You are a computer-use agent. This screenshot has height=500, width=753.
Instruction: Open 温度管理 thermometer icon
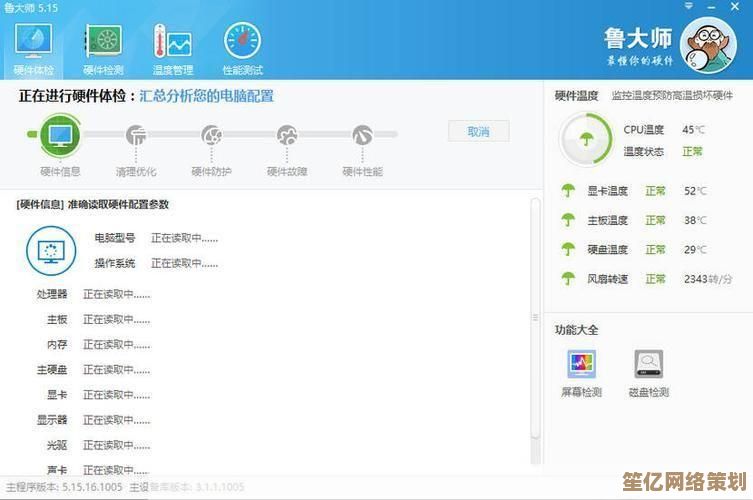pos(172,47)
